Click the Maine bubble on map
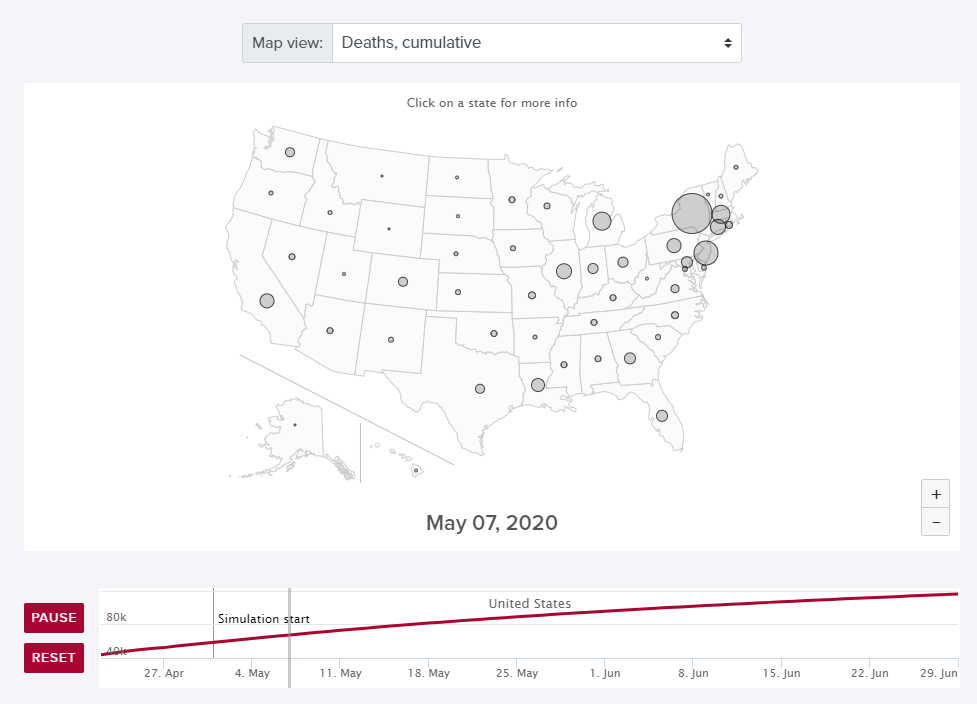This screenshot has height=704, width=977. 736,167
